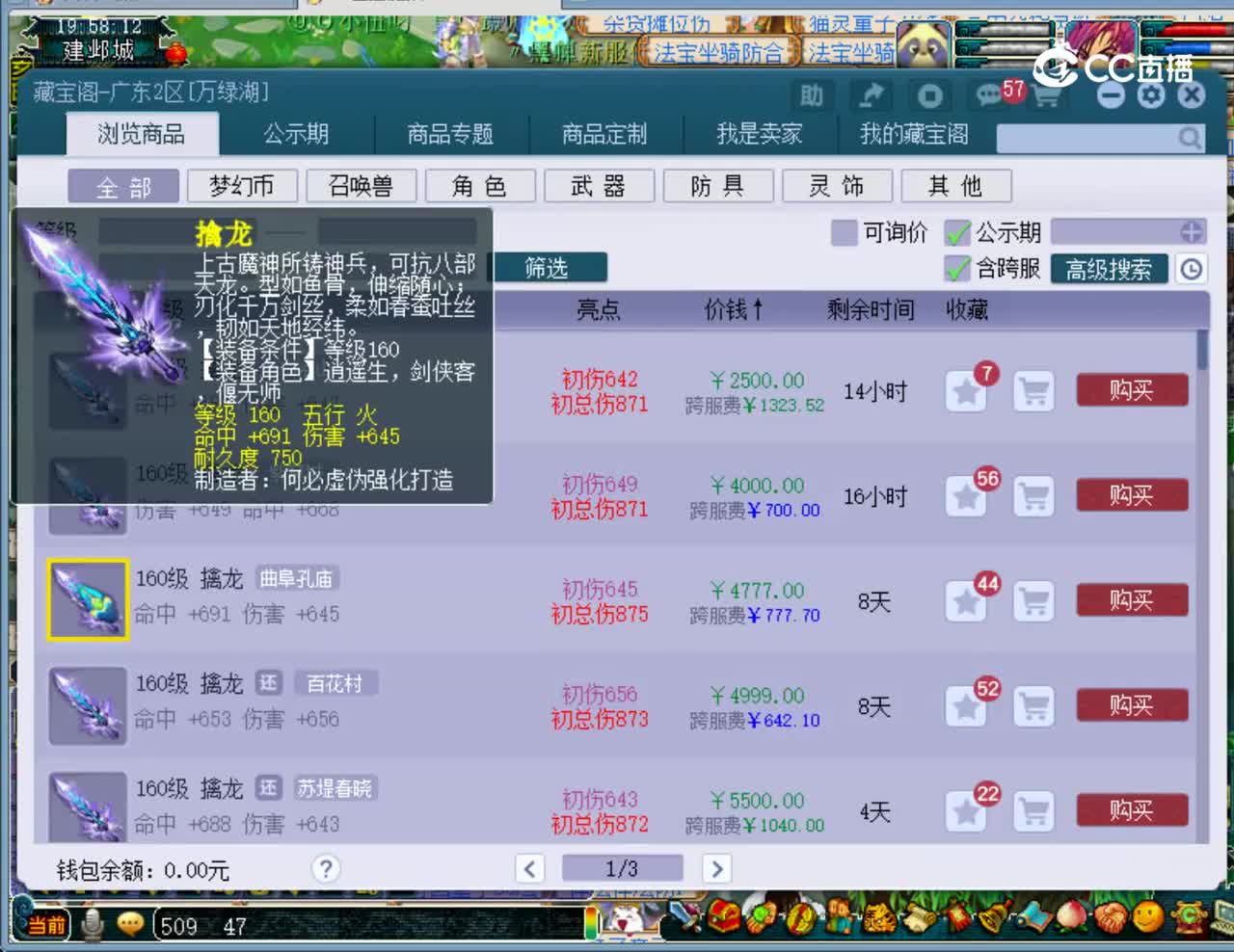This screenshot has width=1234, height=952.
Task: Open the shopping cart icon in title bar
Action: pyautogui.click(x=1045, y=96)
